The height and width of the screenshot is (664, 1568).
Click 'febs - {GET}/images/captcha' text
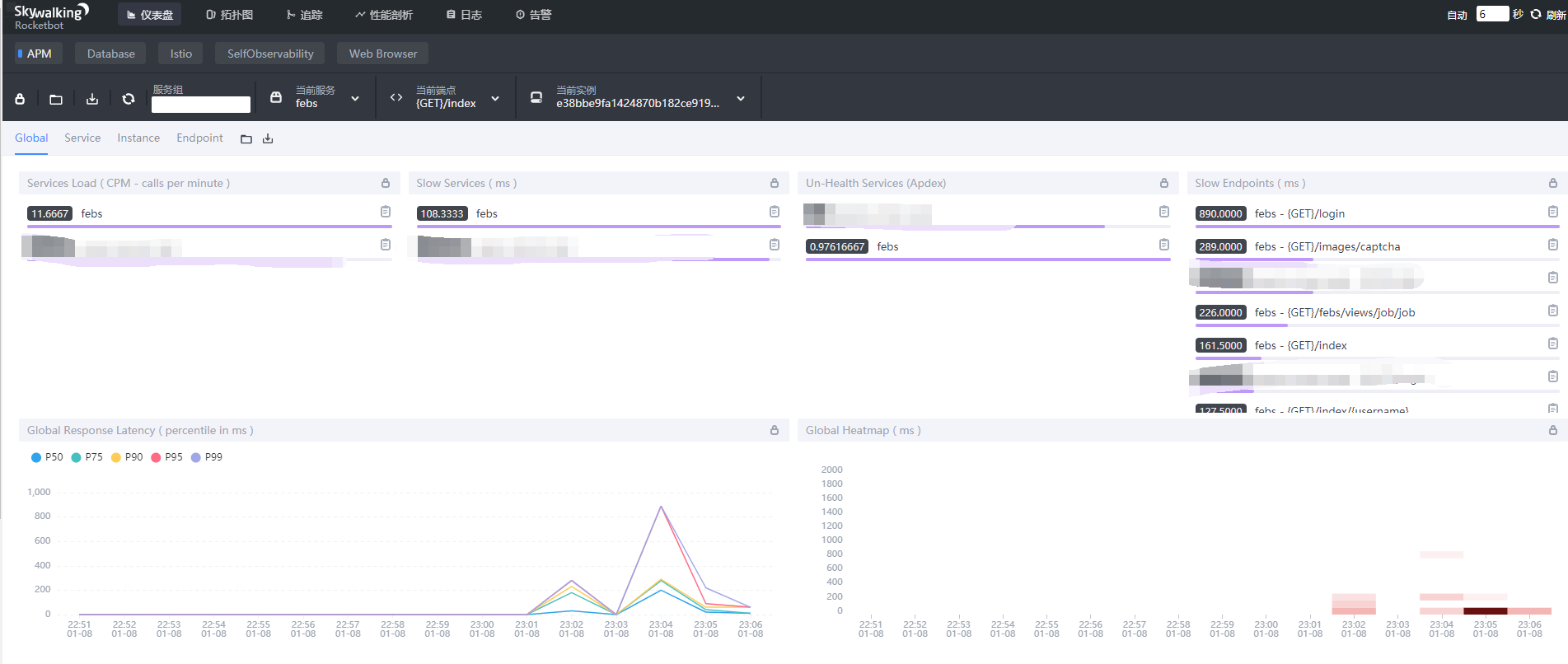coord(1327,246)
